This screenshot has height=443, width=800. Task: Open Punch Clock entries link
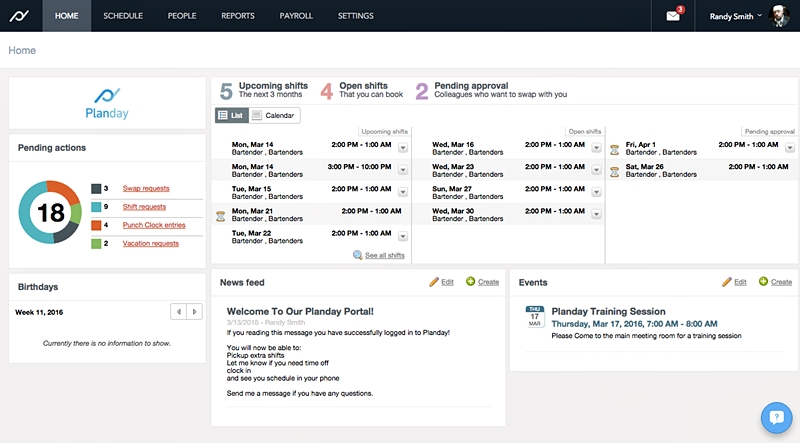(153, 225)
